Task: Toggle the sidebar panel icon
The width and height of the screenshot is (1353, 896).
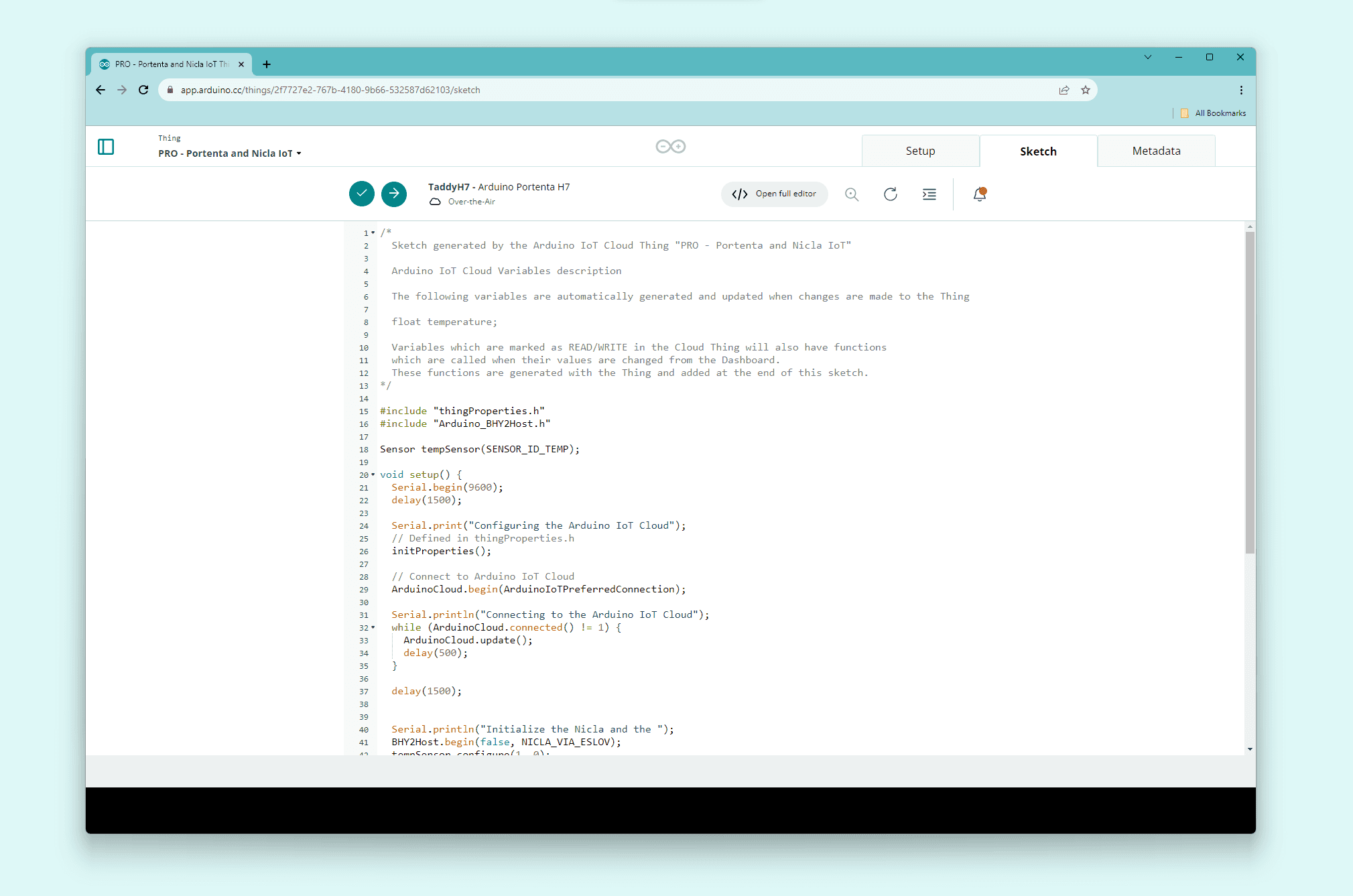Action: 106,147
